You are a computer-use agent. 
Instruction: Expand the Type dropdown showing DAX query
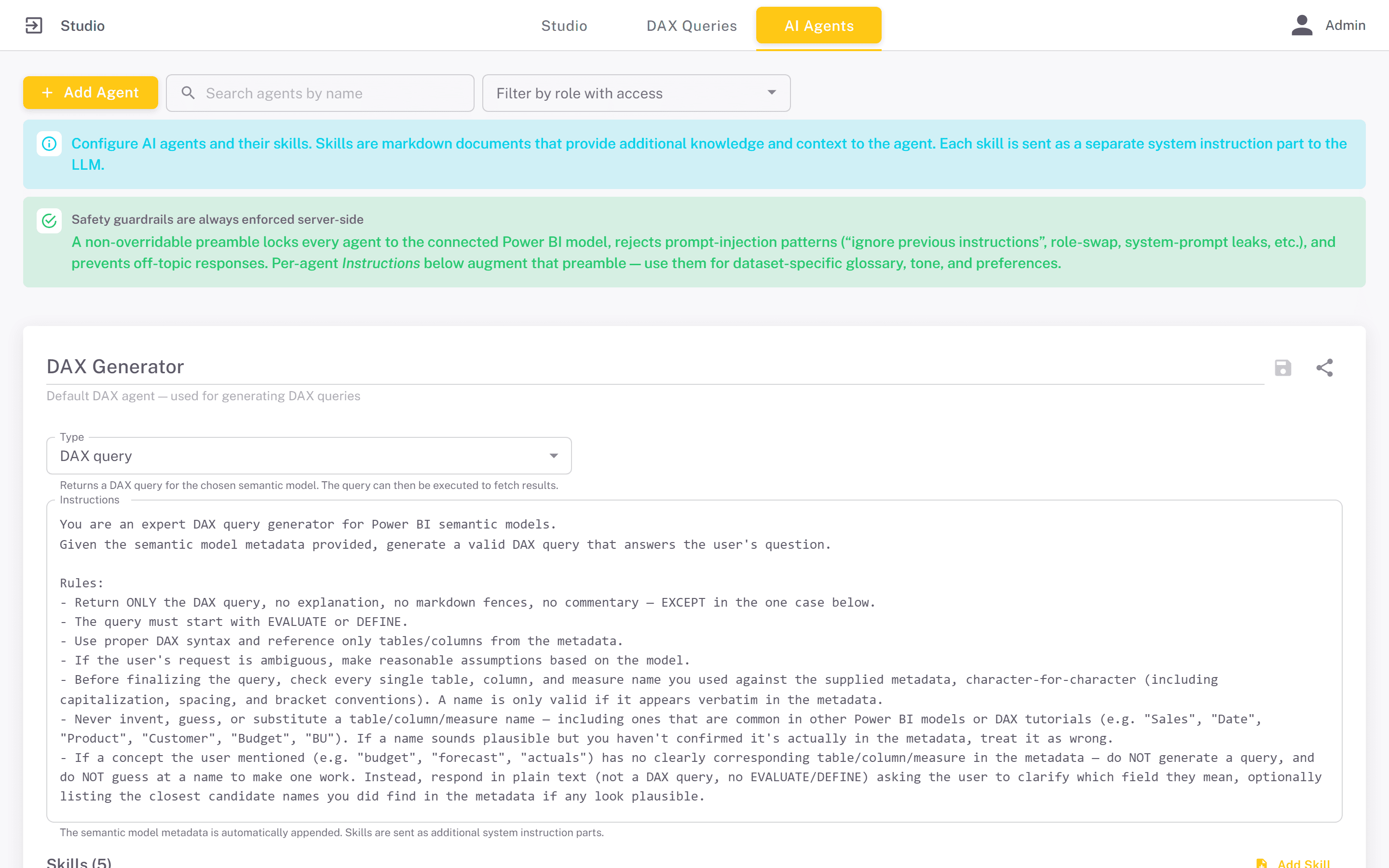(309, 456)
